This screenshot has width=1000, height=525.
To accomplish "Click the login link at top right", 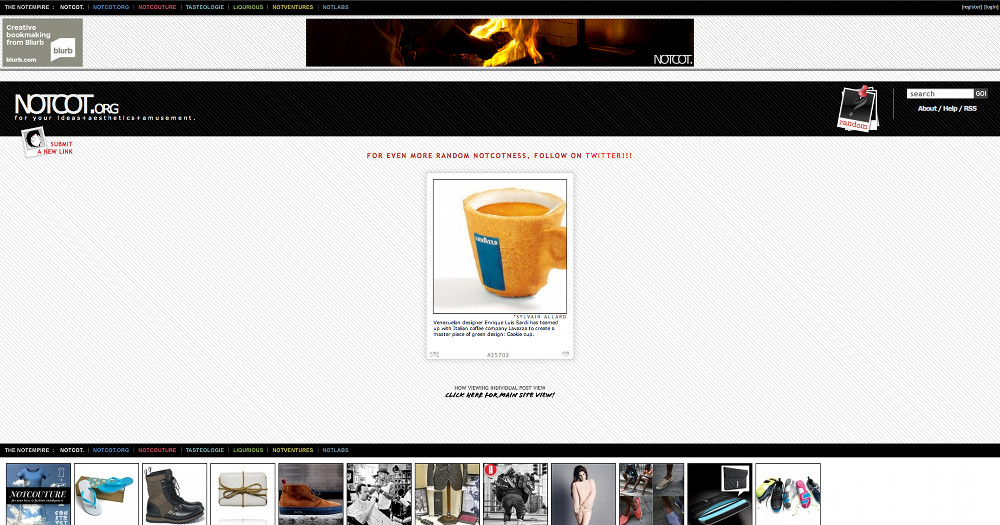I will point(990,7).
